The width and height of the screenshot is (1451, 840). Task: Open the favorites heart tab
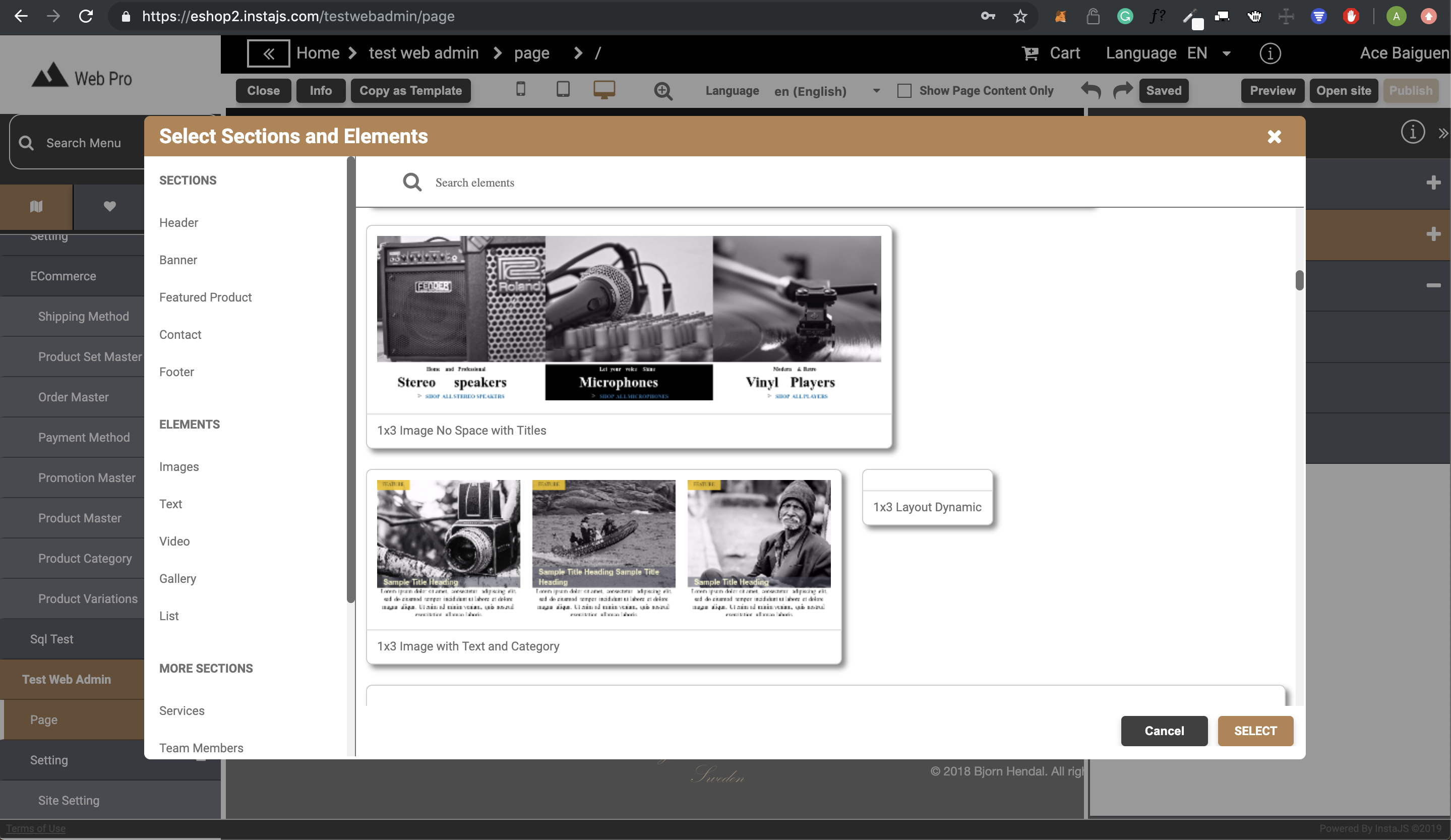coord(109,206)
